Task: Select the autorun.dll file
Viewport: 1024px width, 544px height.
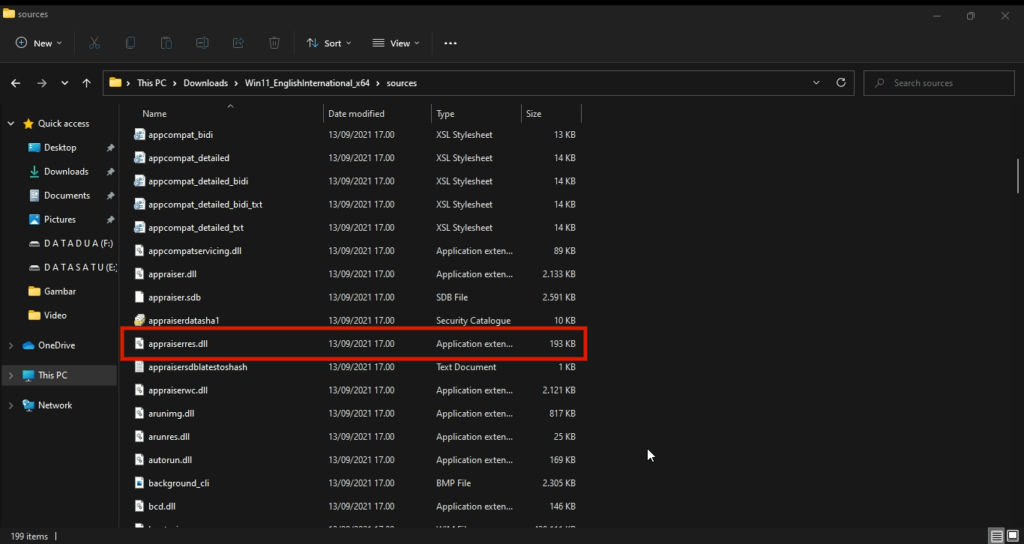Action: point(355,460)
